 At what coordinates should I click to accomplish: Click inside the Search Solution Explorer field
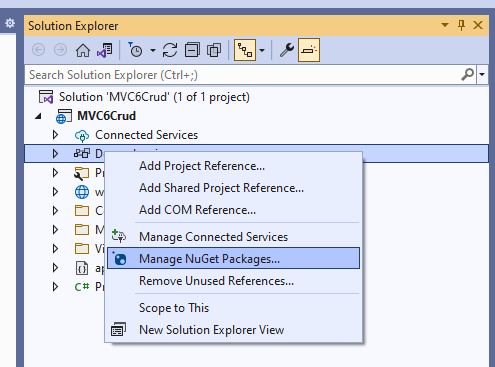[243, 75]
